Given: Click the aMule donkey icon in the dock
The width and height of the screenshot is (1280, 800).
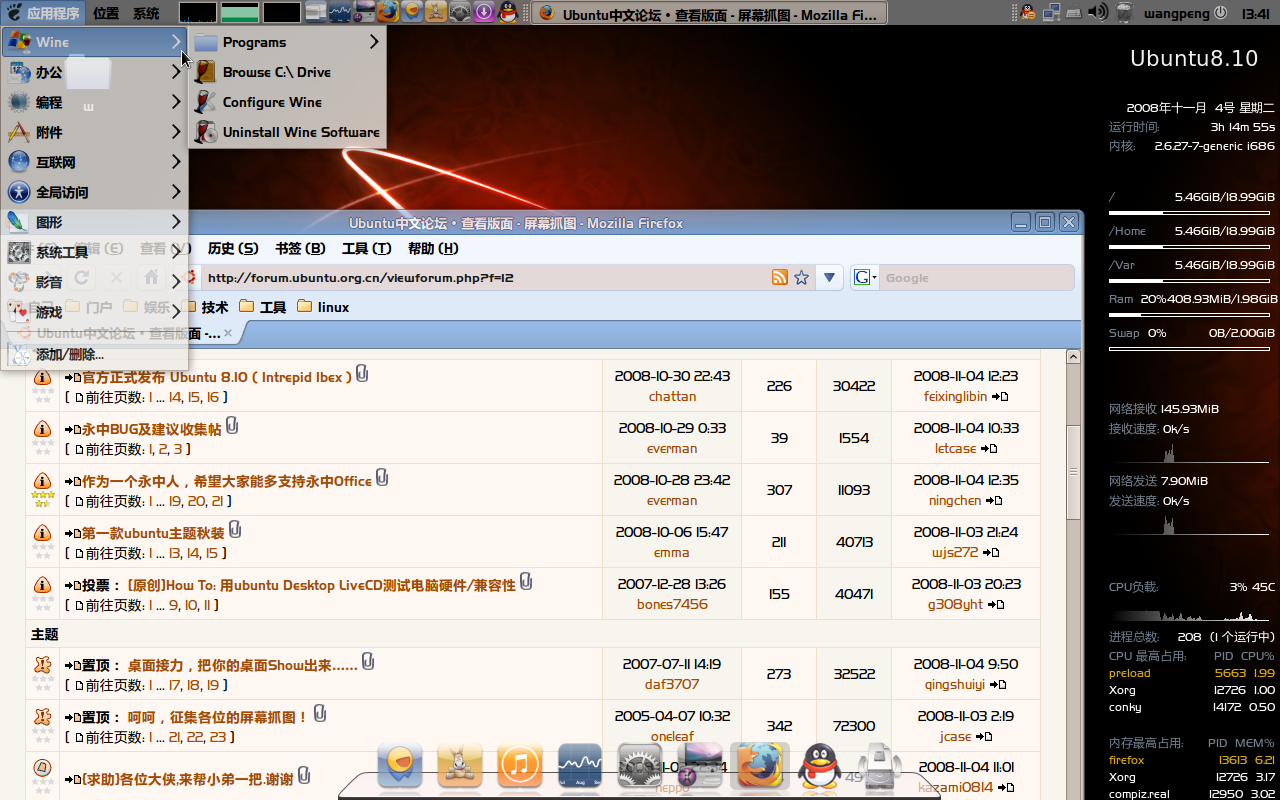Looking at the screenshot, I should tap(460, 766).
